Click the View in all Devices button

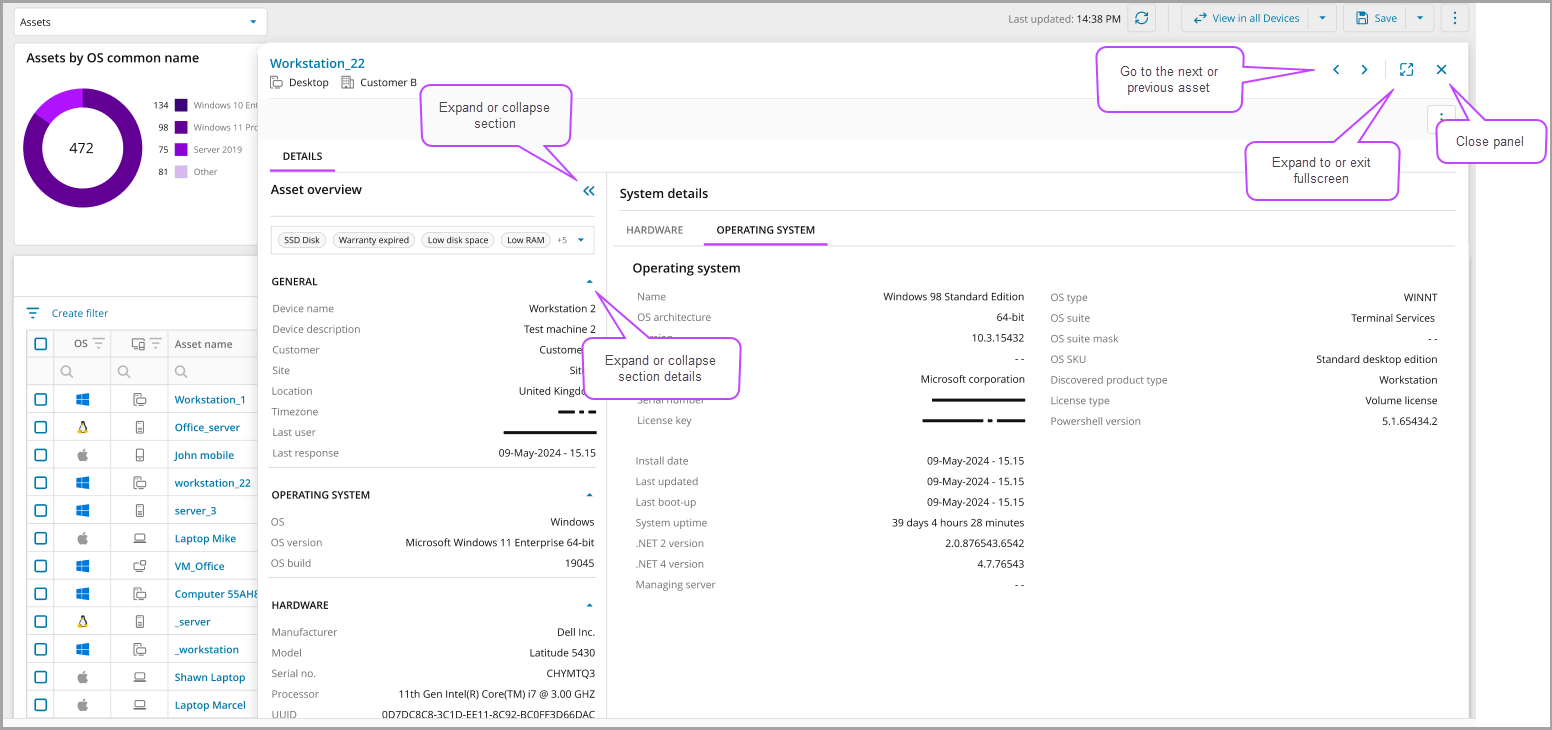(1246, 18)
